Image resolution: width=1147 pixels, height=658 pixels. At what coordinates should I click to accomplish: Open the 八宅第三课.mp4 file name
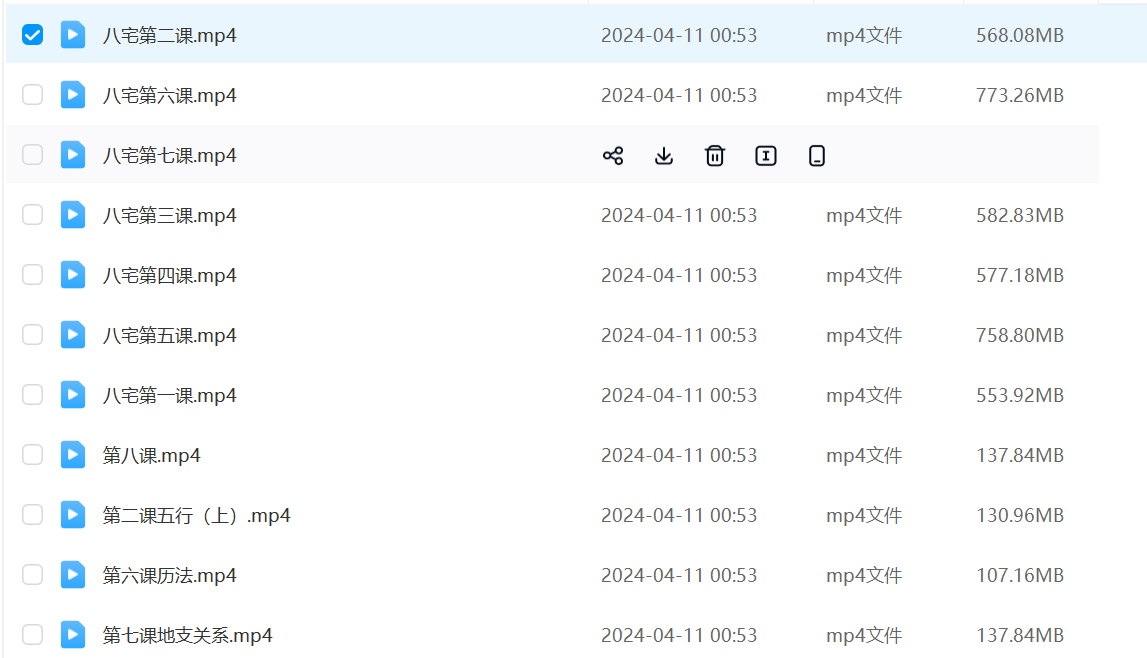(x=170, y=216)
